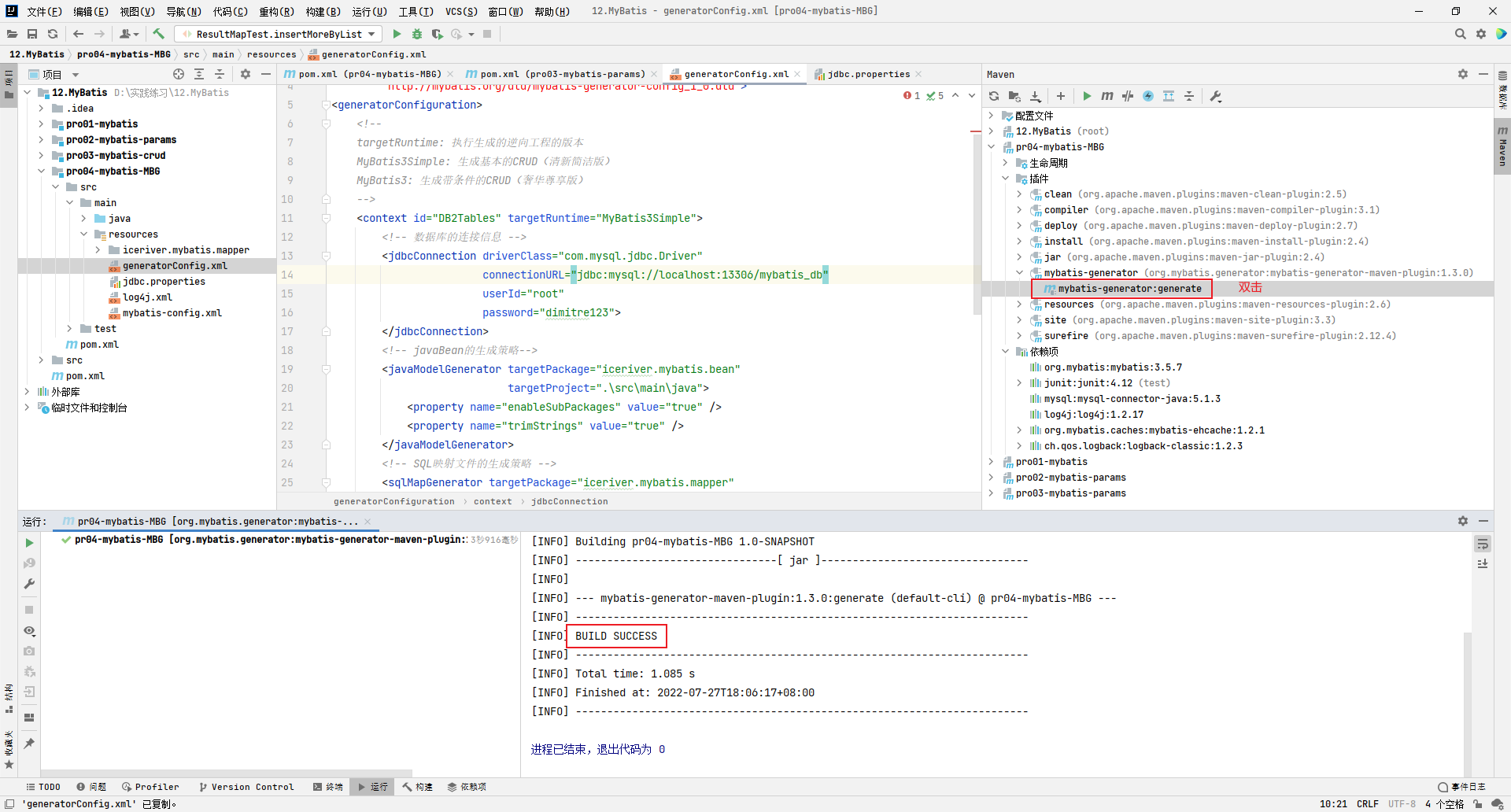Debug ResultMapTest with bug icon
The image size is (1511, 812).
point(417,34)
